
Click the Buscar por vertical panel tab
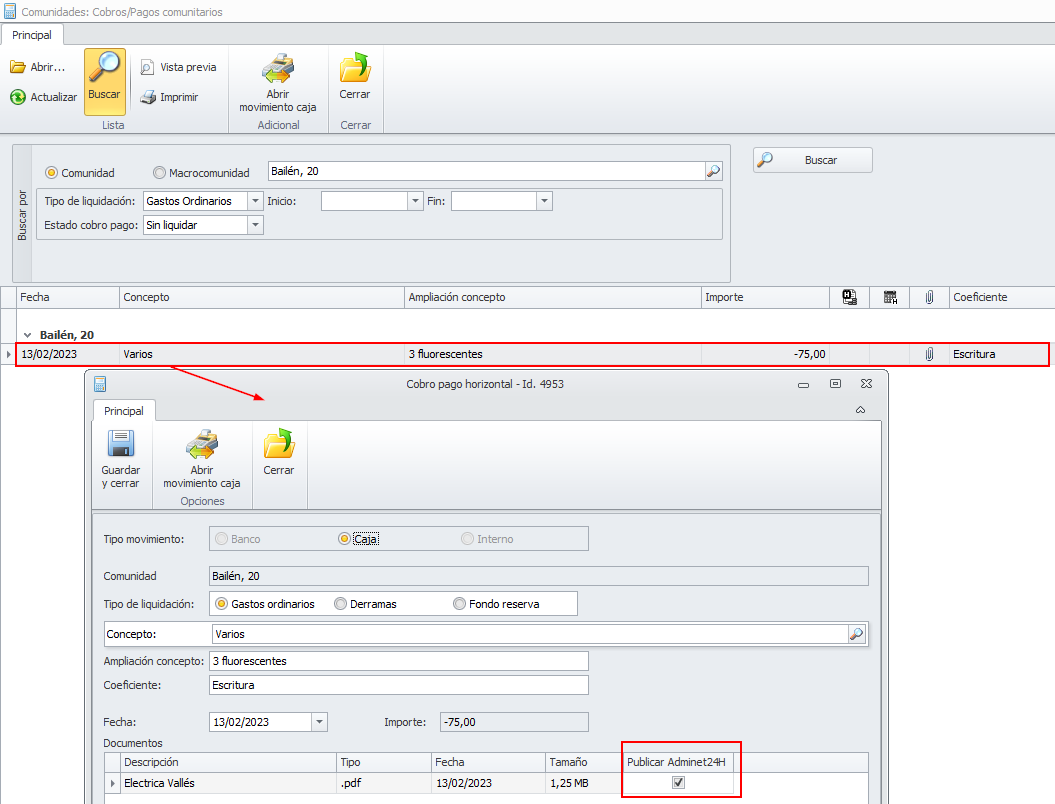pos(22,215)
